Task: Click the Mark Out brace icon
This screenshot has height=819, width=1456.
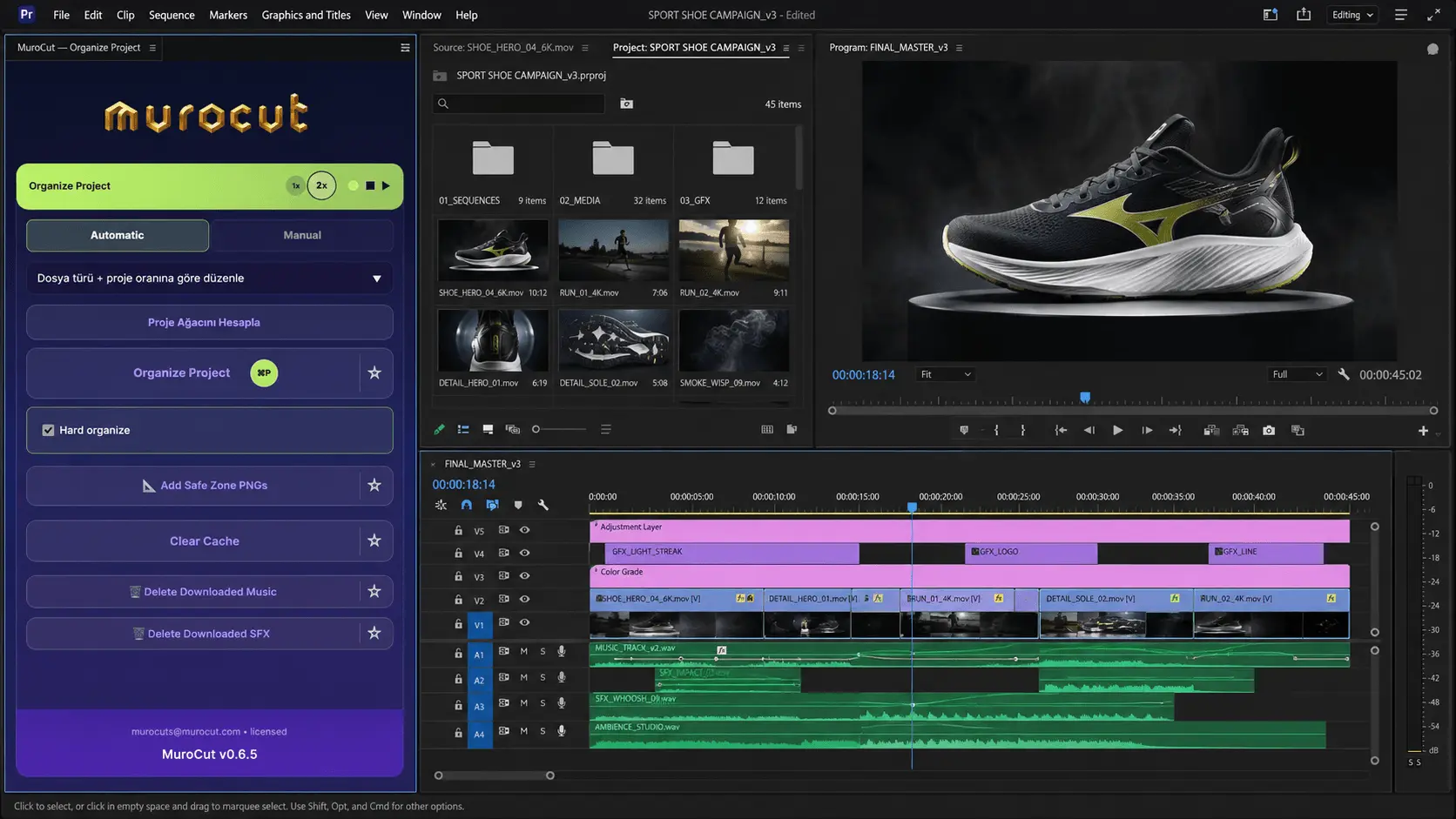Action: (1022, 430)
